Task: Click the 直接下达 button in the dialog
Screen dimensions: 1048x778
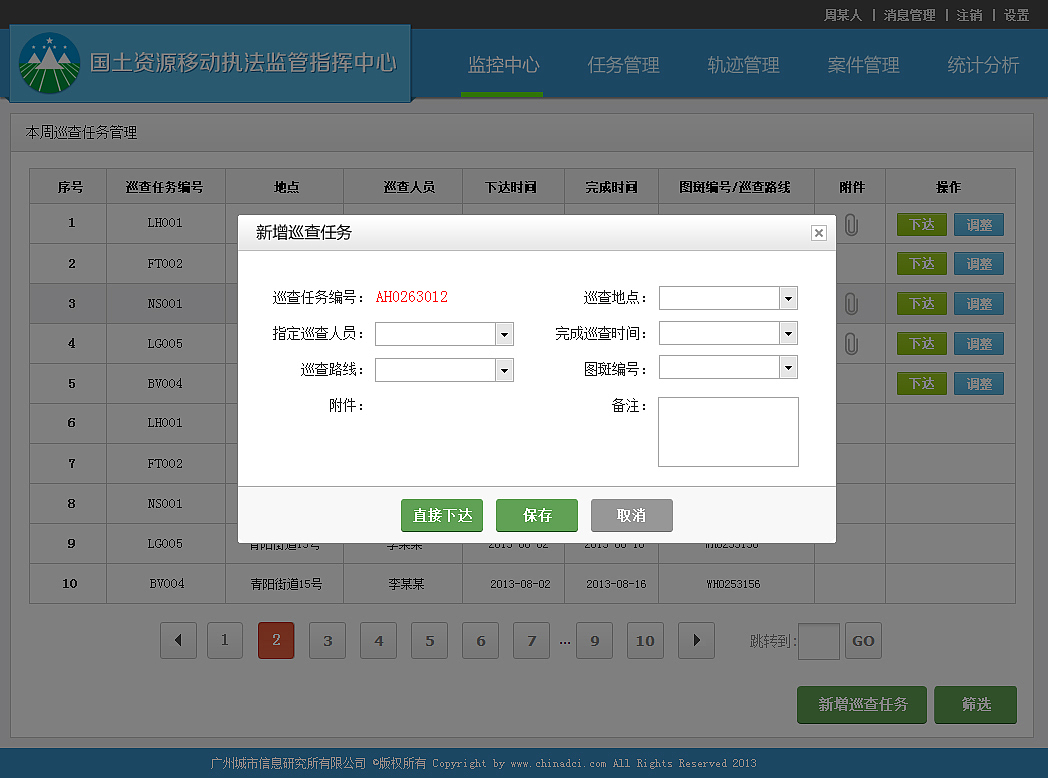Action: (x=442, y=515)
